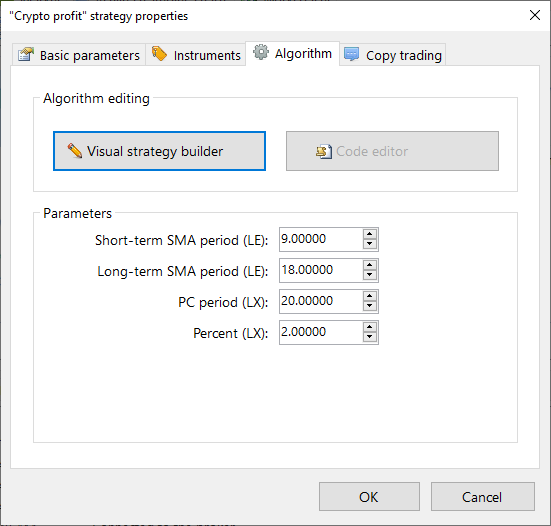
Task: Click the Copy trading chat icon
Action: pos(351,54)
